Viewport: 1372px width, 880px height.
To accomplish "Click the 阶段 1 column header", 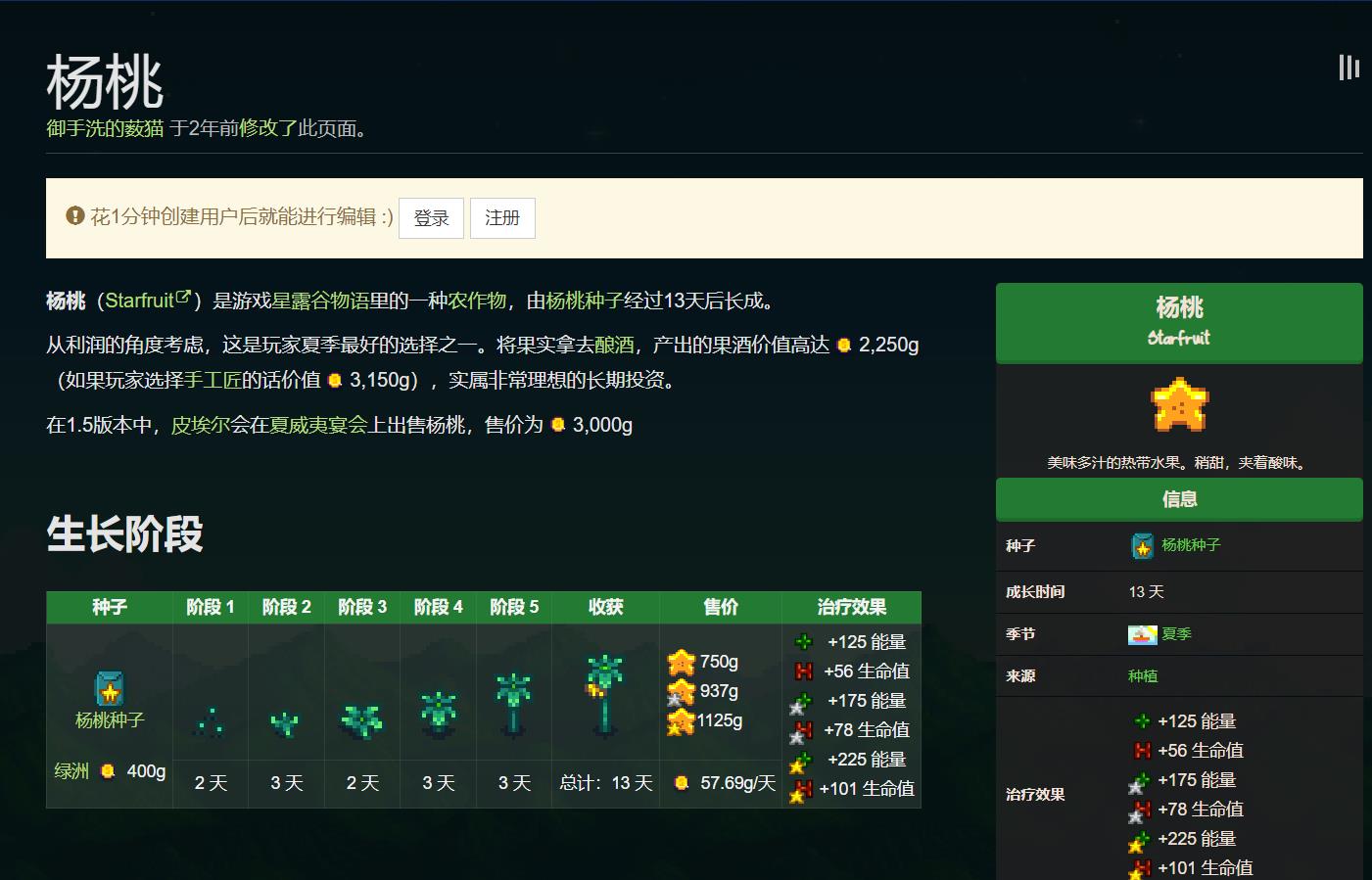I will 211,607.
